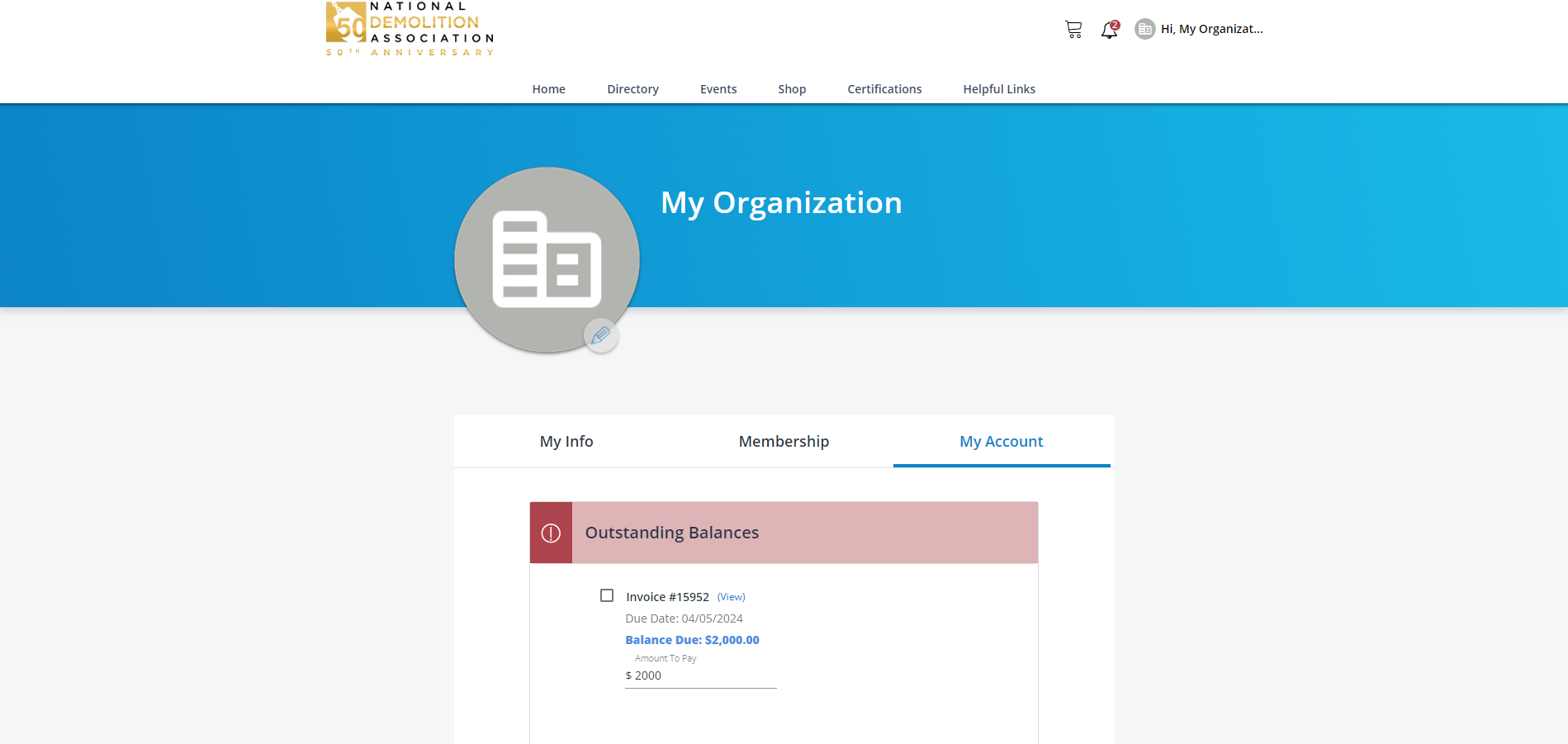1568x744 pixels.
Task: Open the Helpful Links menu
Action: tap(999, 89)
